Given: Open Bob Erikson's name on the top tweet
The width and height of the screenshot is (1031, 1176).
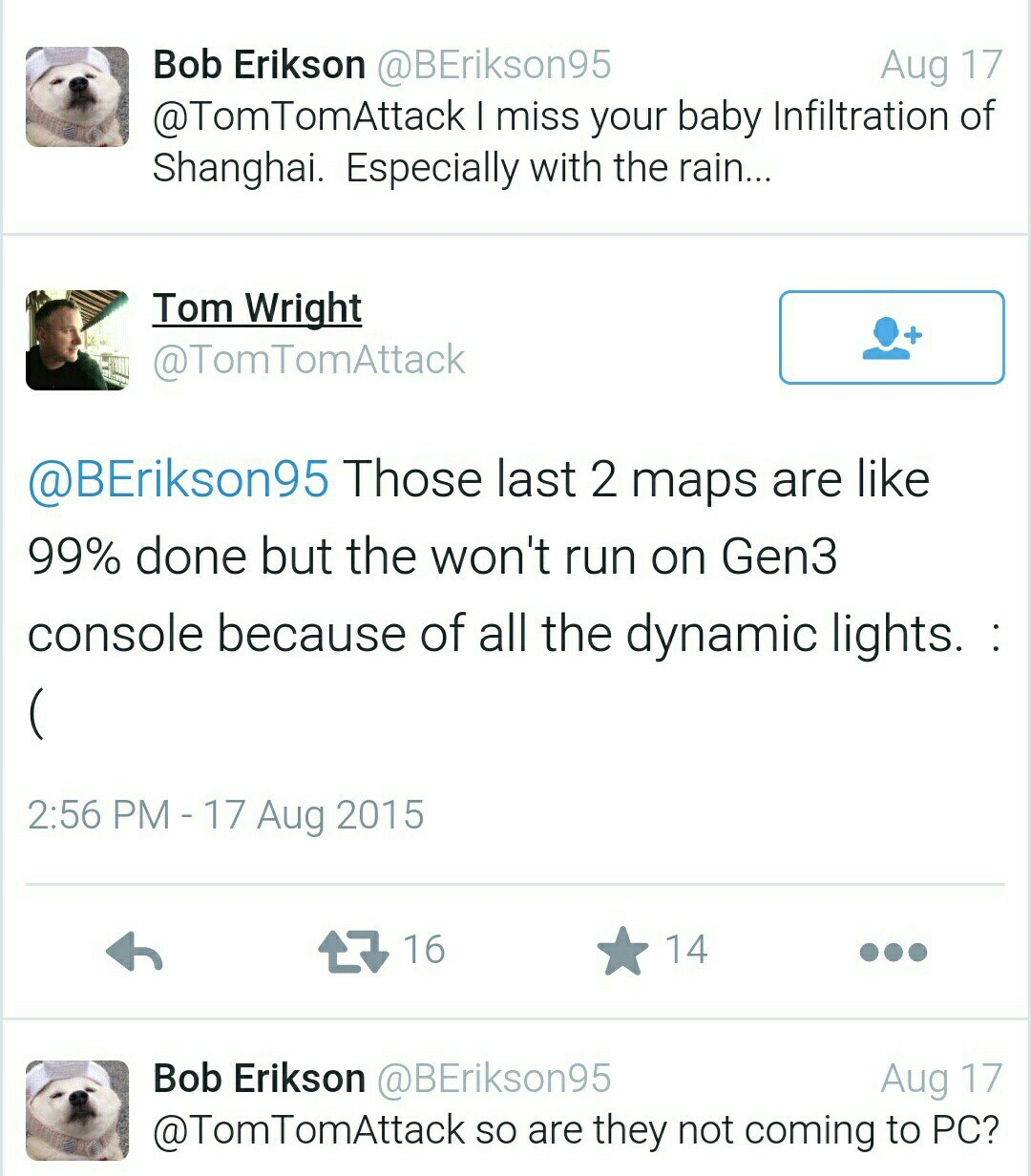Looking at the screenshot, I should point(259,65).
